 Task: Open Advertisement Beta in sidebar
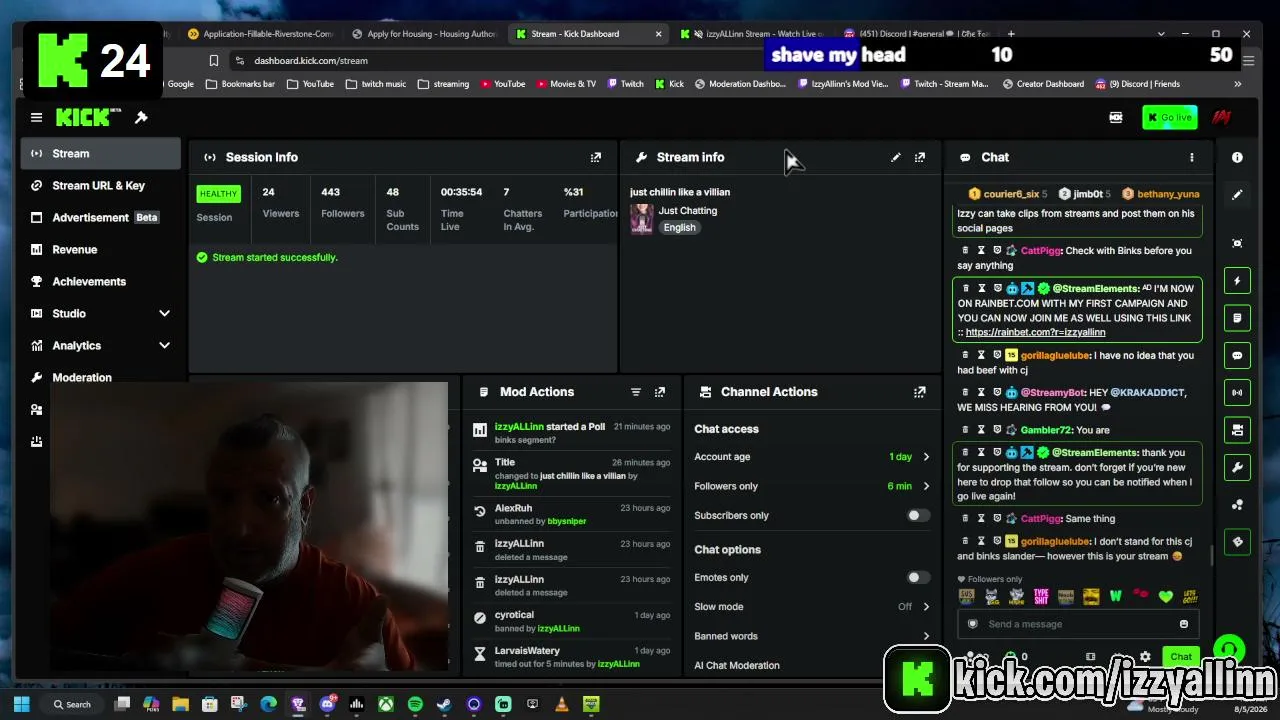[x=101, y=218]
